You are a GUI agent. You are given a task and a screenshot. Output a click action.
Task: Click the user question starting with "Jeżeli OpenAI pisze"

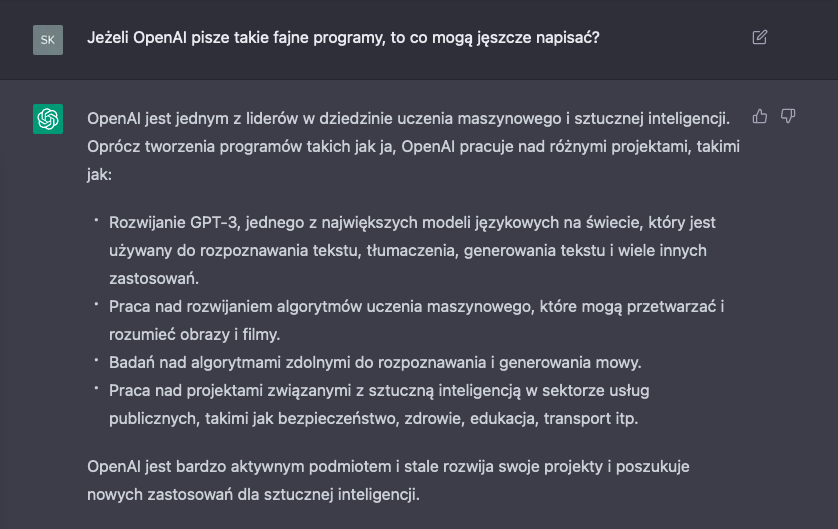(343, 38)
